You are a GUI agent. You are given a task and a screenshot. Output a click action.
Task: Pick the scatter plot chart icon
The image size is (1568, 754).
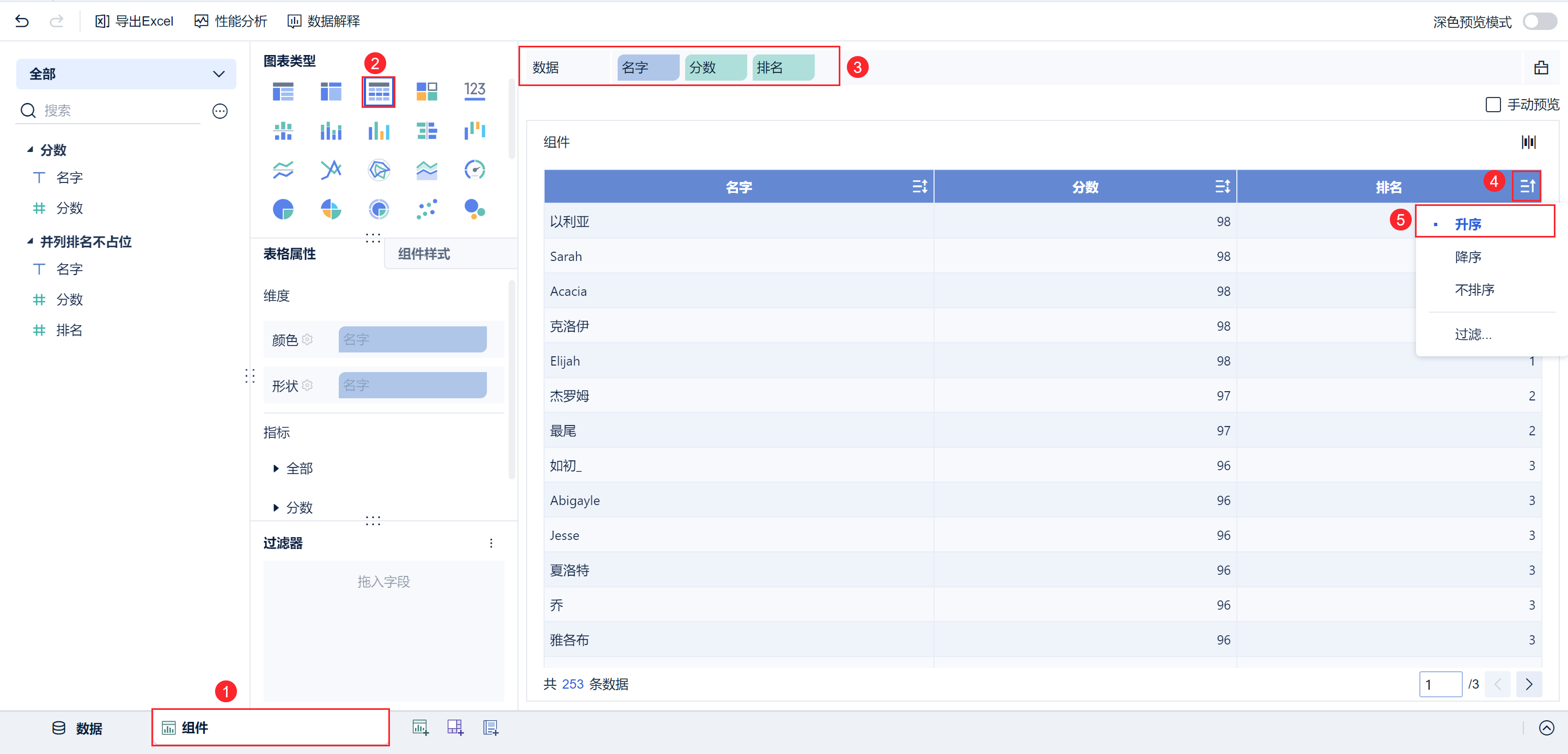click(x=426, y=210)
